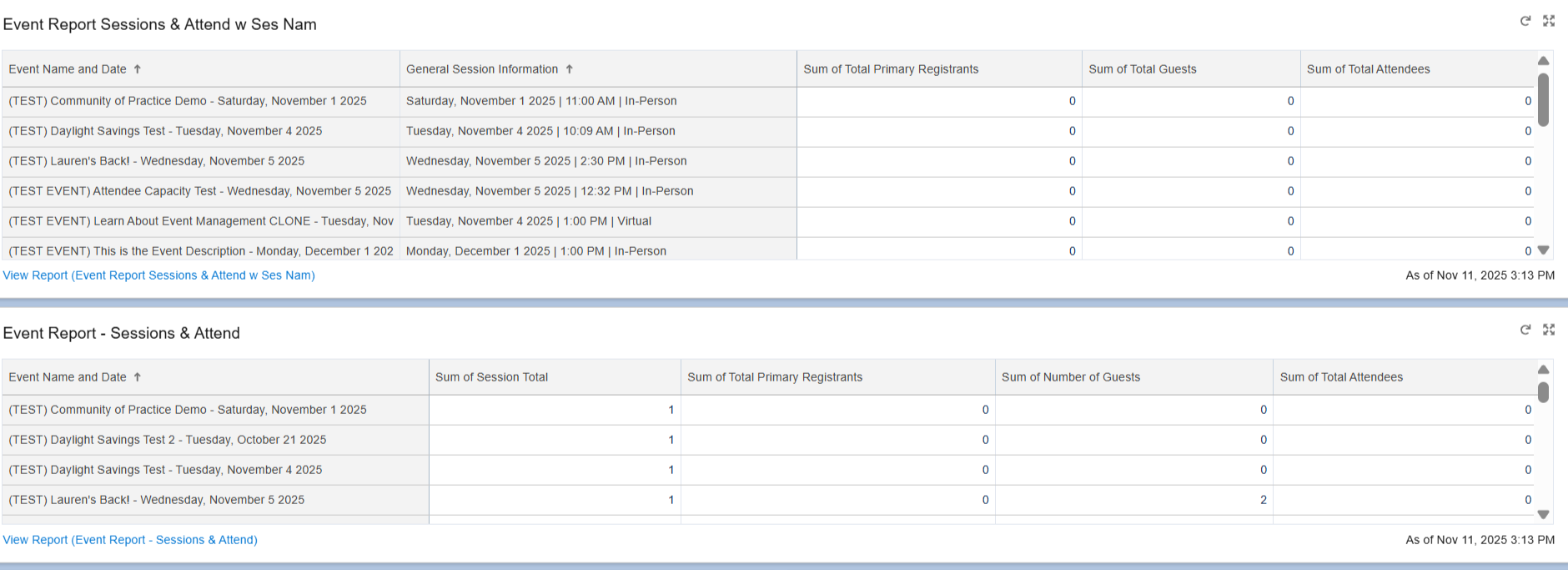Sort by Sum of Number of Guests column

(1070, 377)
